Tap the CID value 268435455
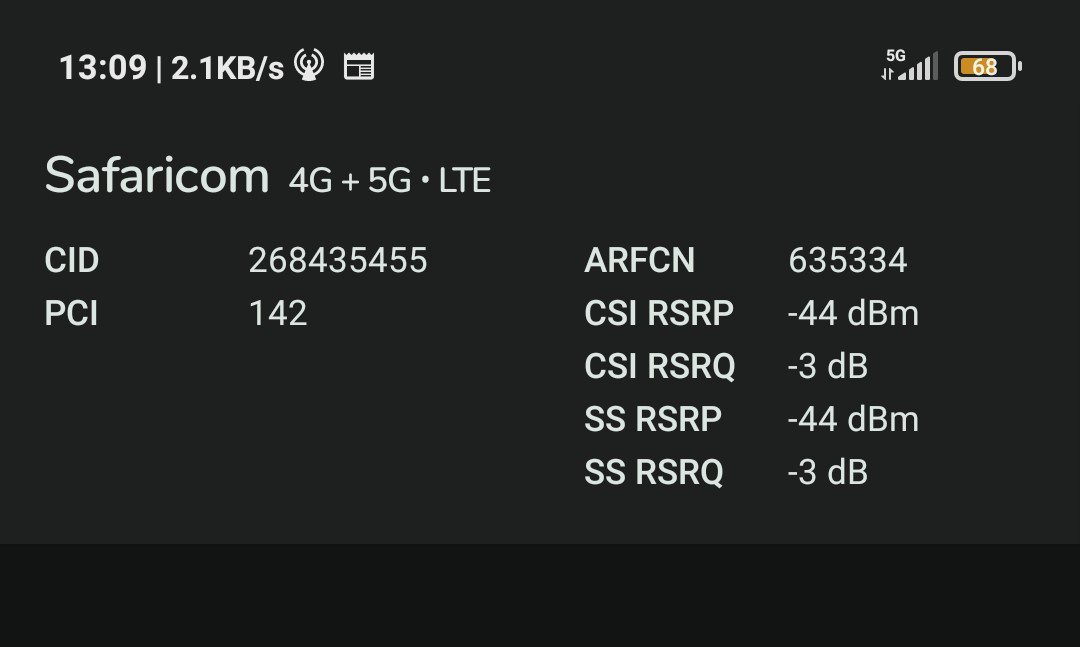 click(x=338, y=260)
